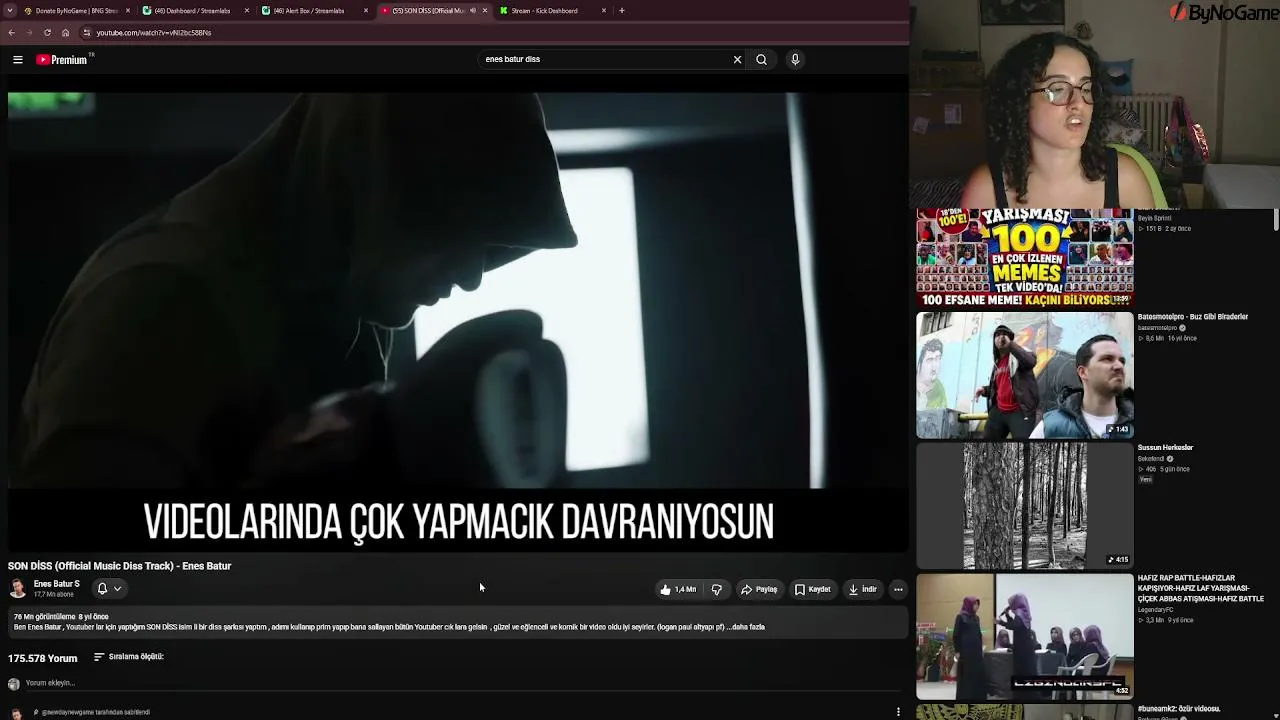Open the Sussun Herkesler video thumbnail
The image size is (1280, 720).
coord(1025,506)
